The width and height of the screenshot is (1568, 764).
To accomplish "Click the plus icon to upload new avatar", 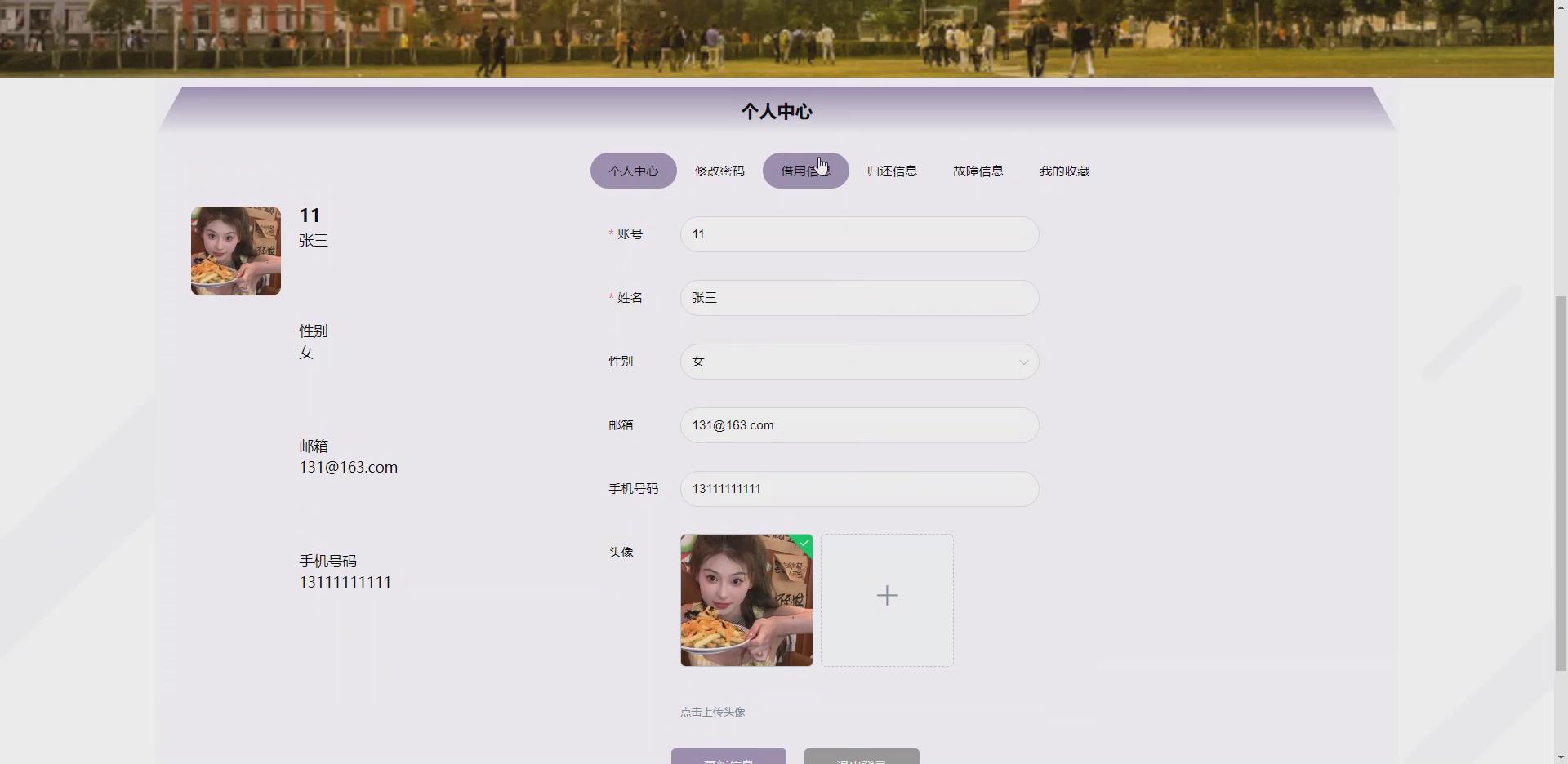I will 887,596.
